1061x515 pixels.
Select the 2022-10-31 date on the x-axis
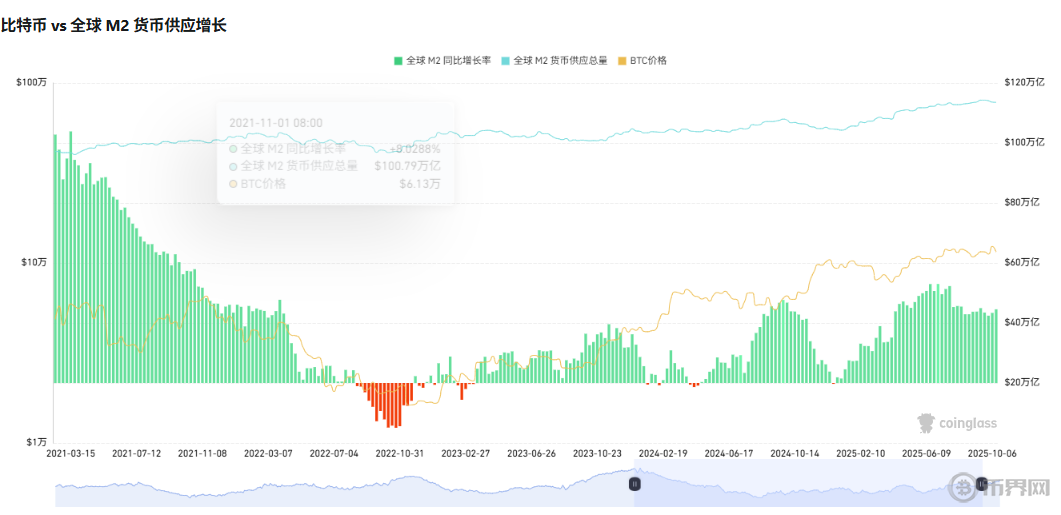[399, 453]
